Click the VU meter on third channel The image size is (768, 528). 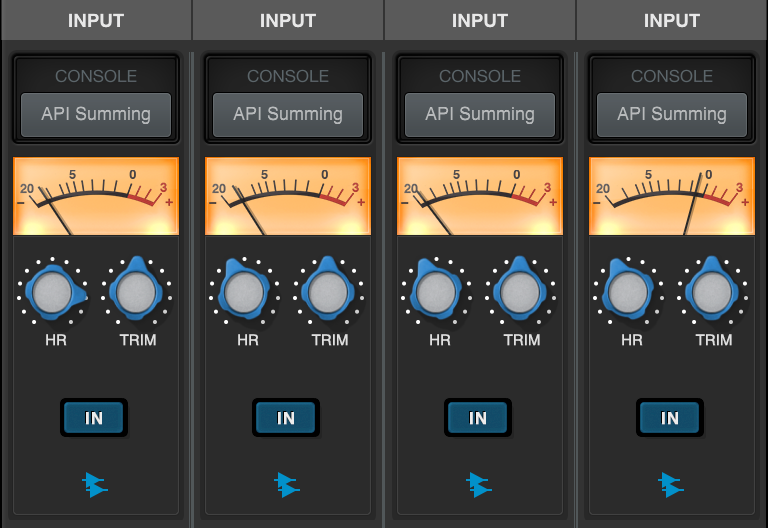click(x=480, y=196)
